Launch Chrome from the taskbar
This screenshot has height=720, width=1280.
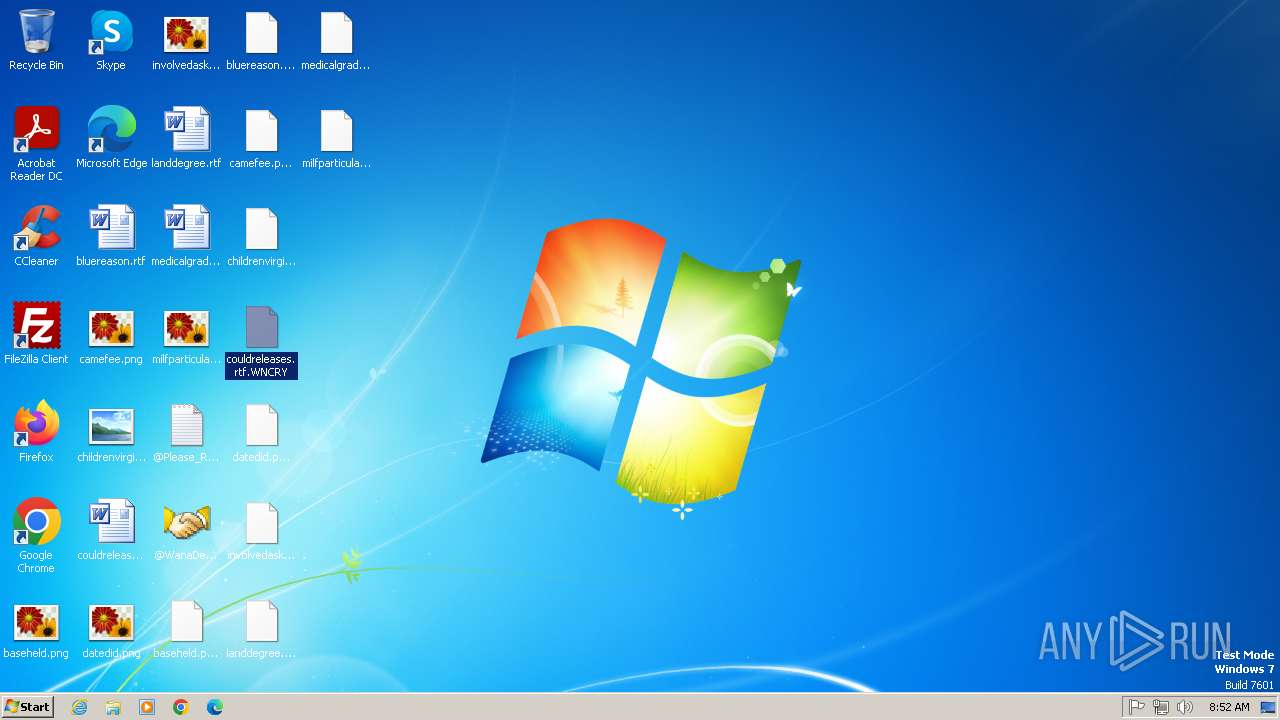[x=181, y=707]
